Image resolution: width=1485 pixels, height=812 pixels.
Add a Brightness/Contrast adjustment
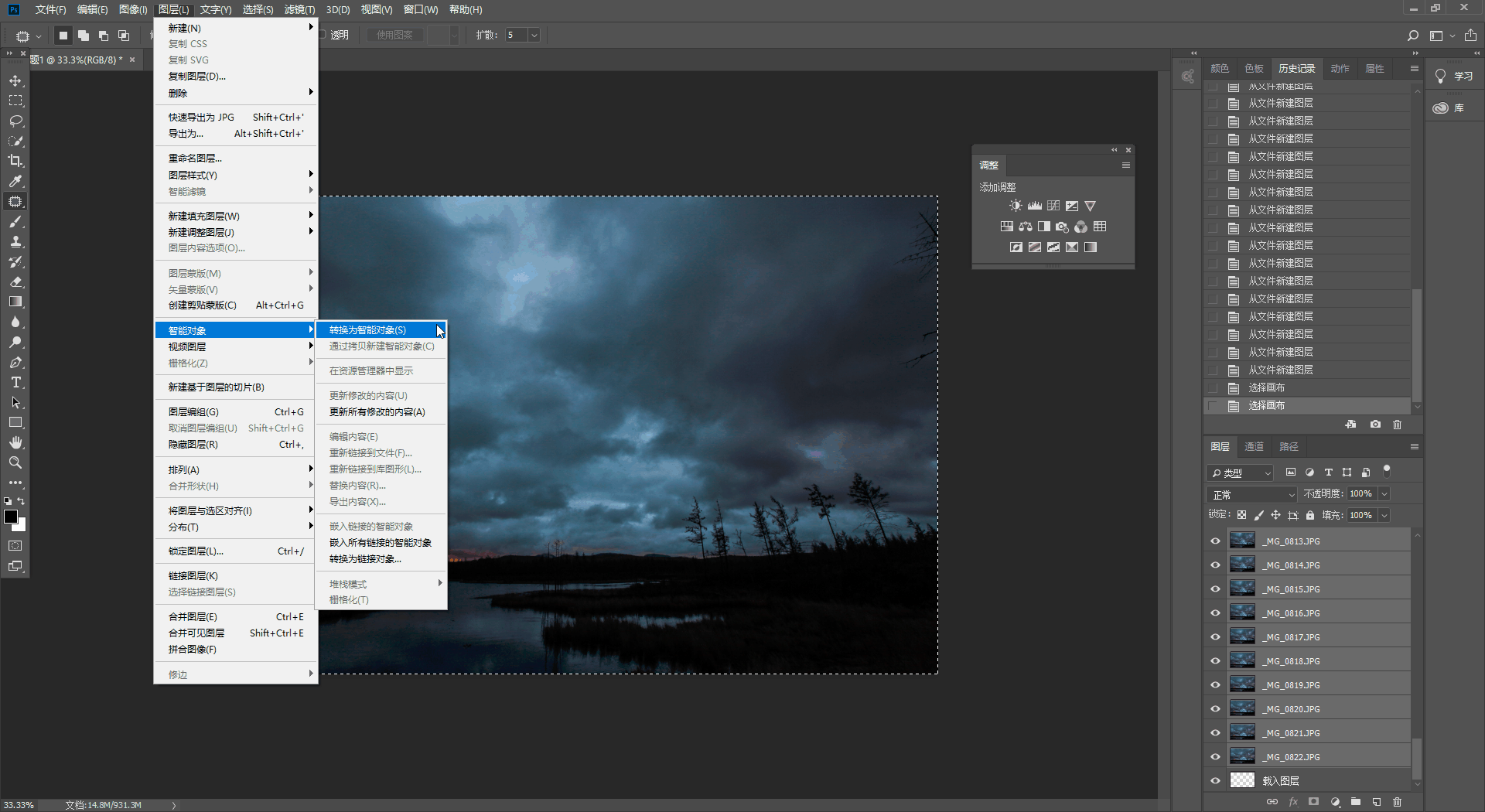(1016, 206)
